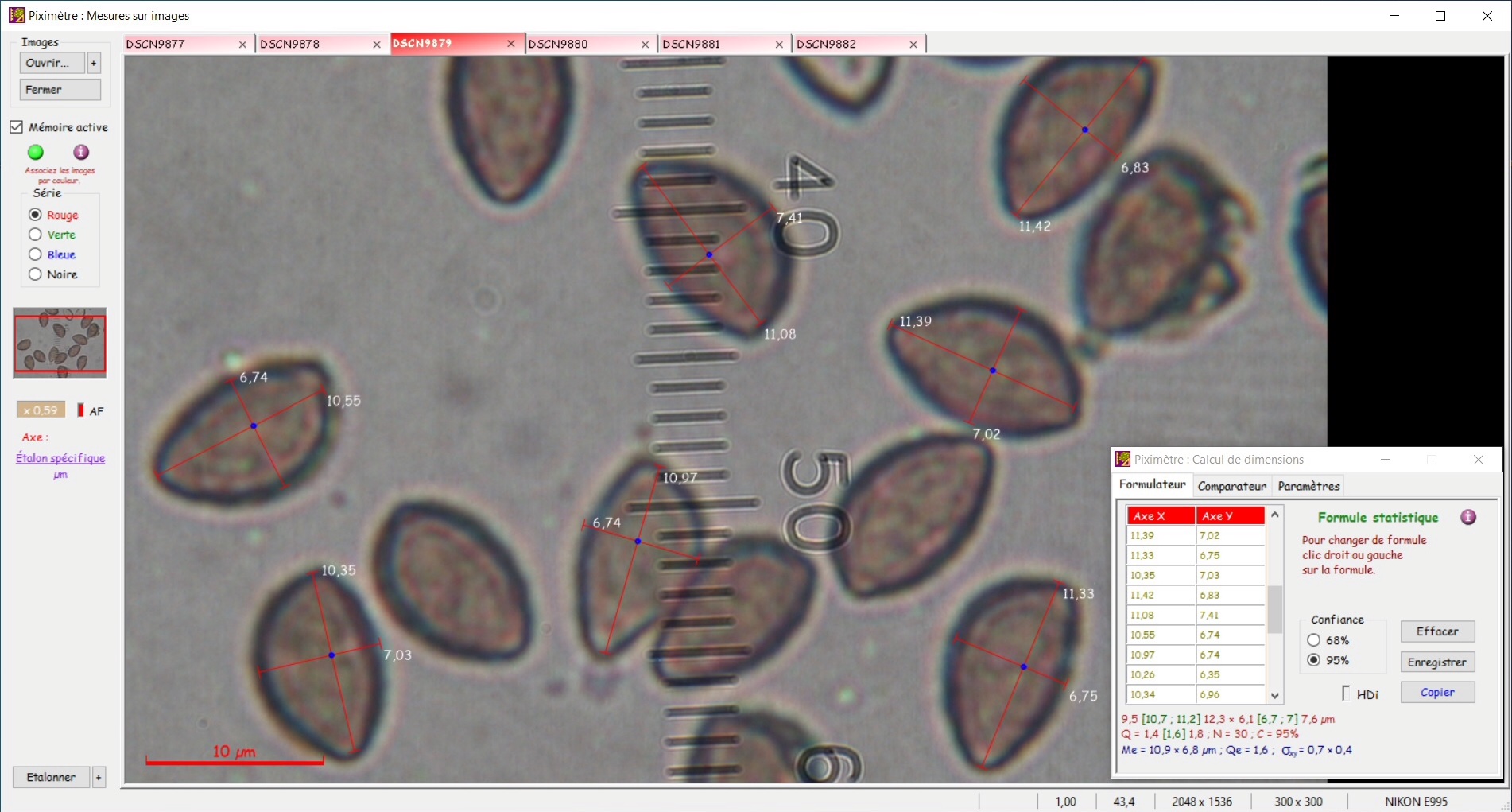The image size is (1512, 812).
Task: Select the Verte series radio button
Action: point(35,235)
